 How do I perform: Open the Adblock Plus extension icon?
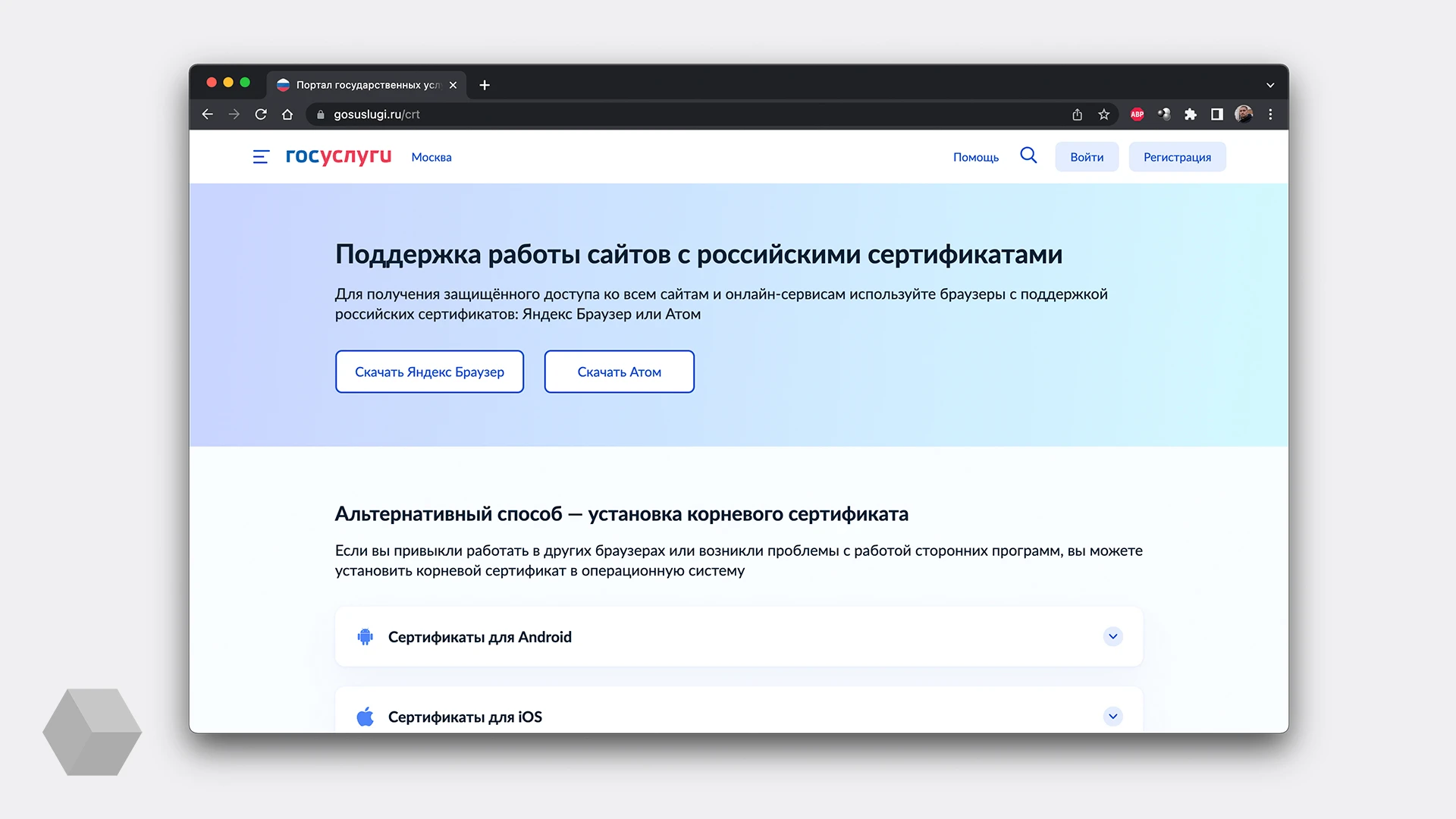1137,114
